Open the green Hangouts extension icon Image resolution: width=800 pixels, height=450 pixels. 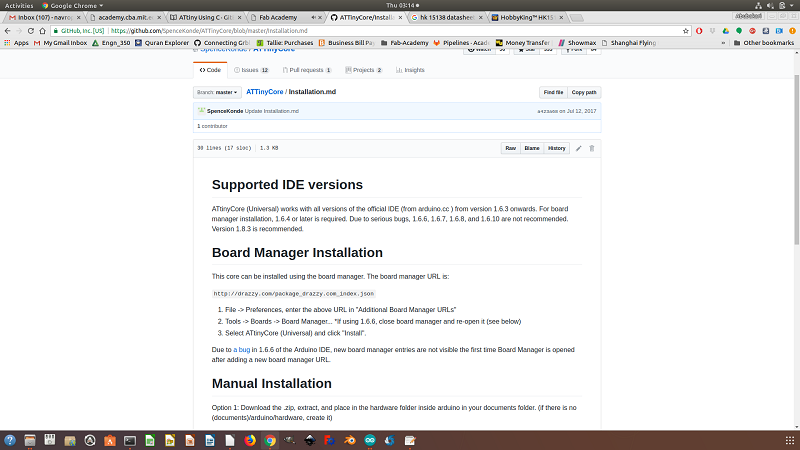pos(739,31)
